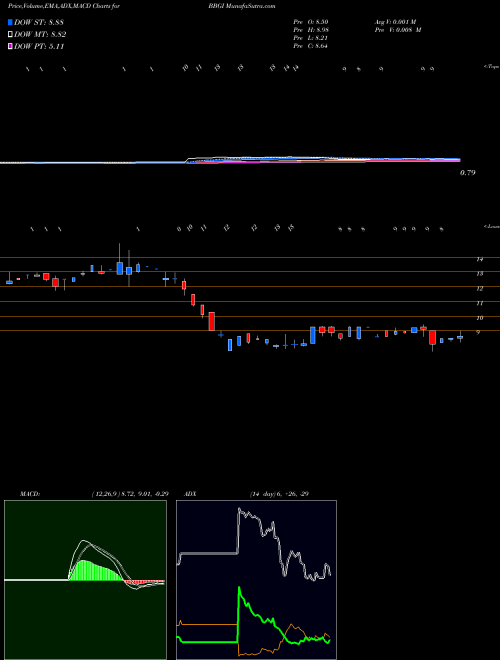This screenshot has height=660, width=500.
Task: Click the previous low 'L: 8.21' value
Action: point(319,38)
